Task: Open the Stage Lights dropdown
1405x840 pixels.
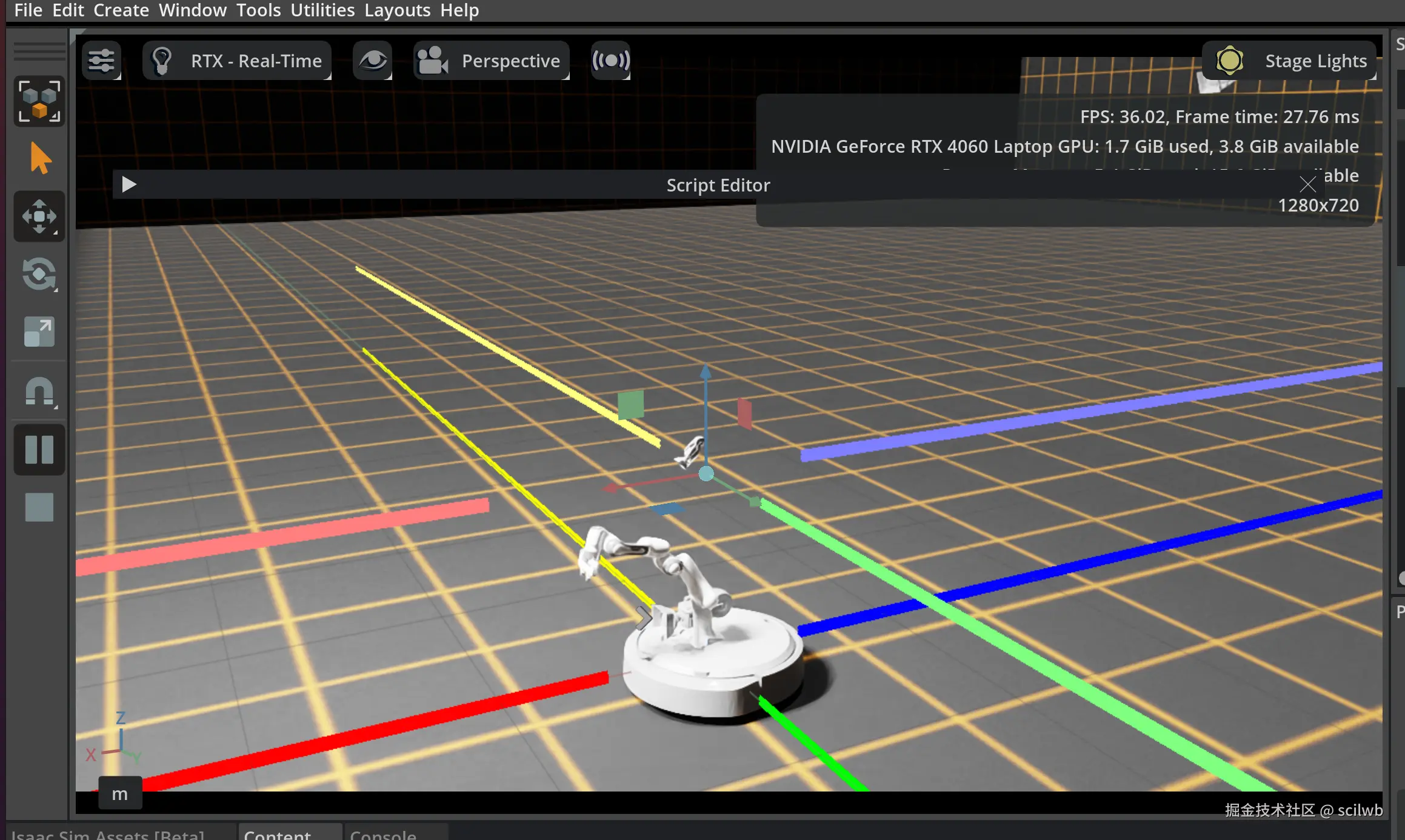Action: click(x=1291, y=61)
